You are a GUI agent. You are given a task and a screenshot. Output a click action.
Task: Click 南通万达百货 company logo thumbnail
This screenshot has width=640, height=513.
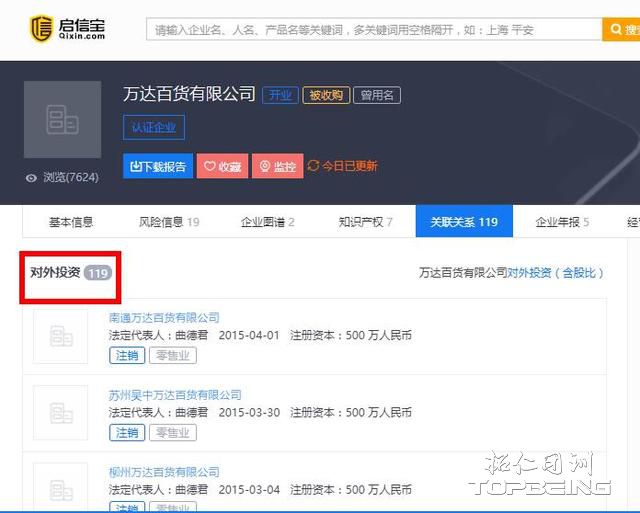coord(60,336)
